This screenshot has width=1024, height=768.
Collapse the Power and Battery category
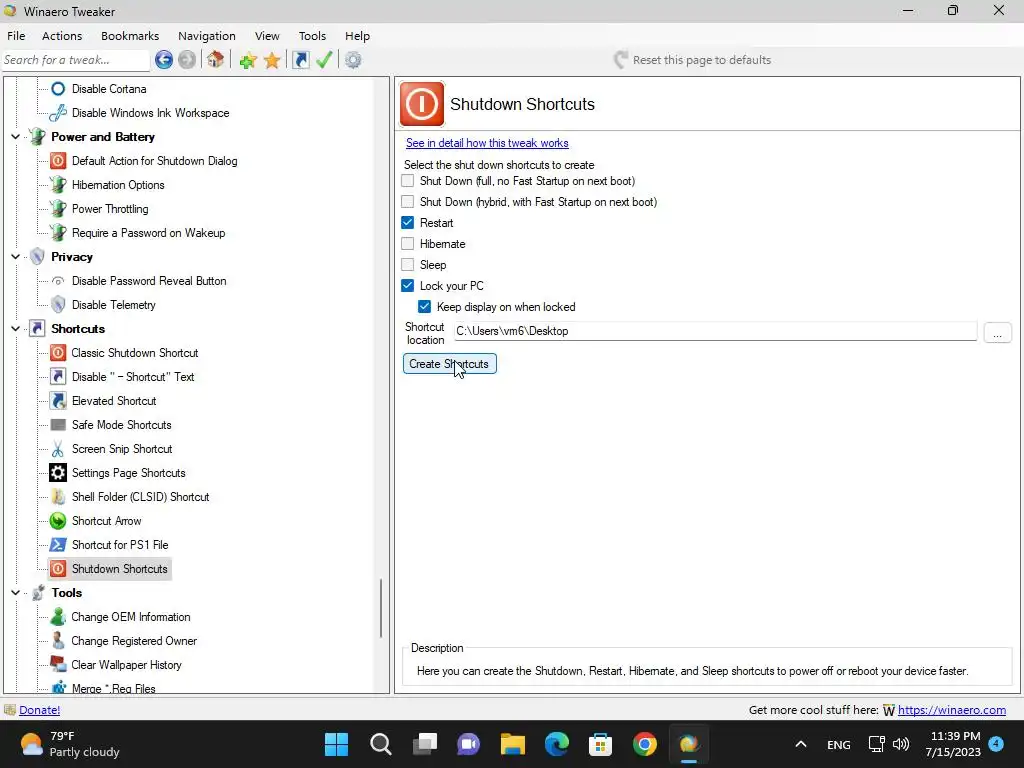[x=15, y=137]
